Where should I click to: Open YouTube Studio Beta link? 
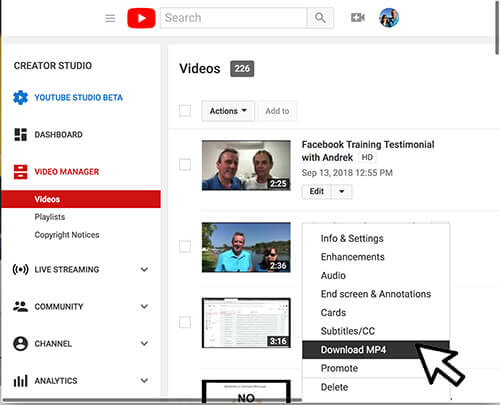point(79,98)
